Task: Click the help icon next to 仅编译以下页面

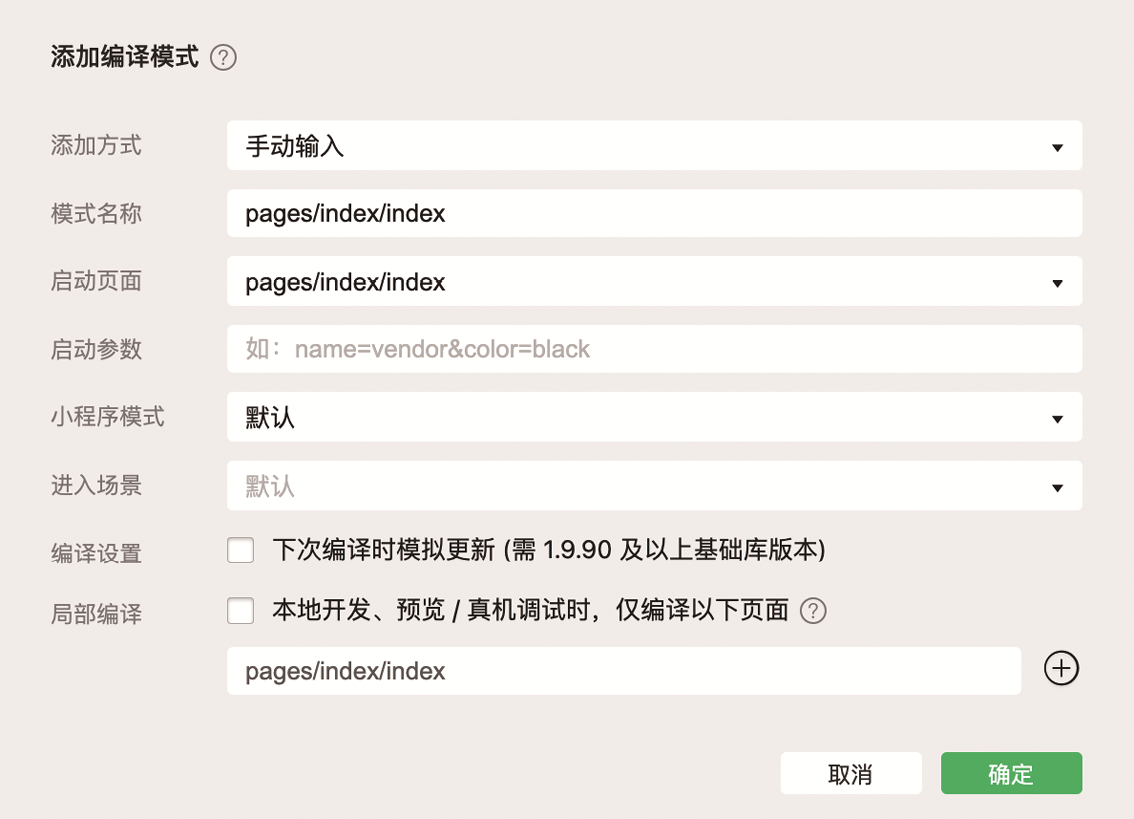Action: (x=813, y=611)
